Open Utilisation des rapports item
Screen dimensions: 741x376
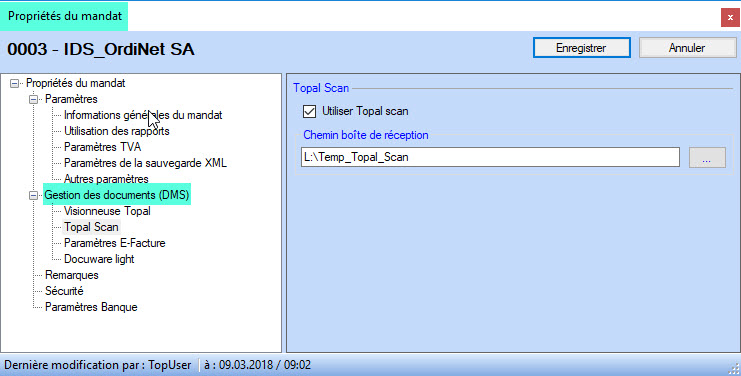(x=117, y=131)
